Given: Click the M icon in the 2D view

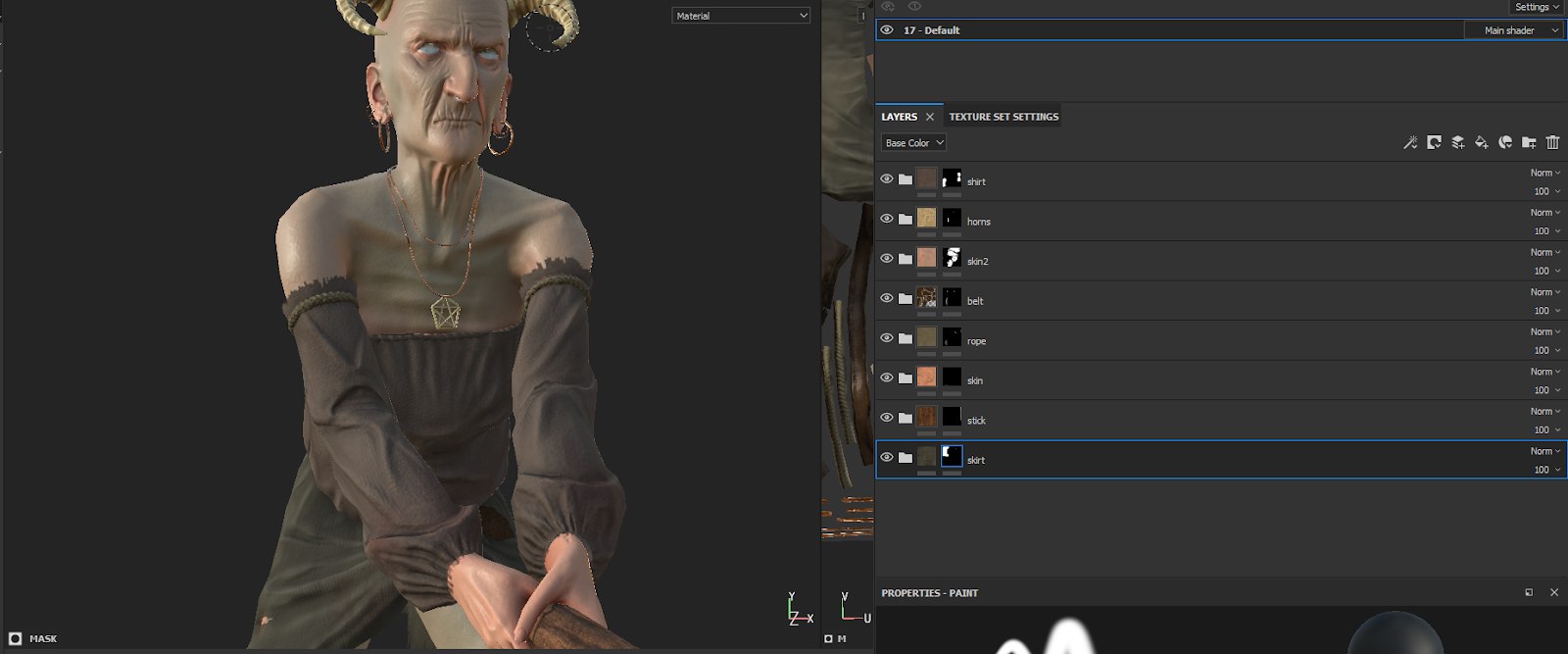Looking at the screenshot, I should coord(829,638).
